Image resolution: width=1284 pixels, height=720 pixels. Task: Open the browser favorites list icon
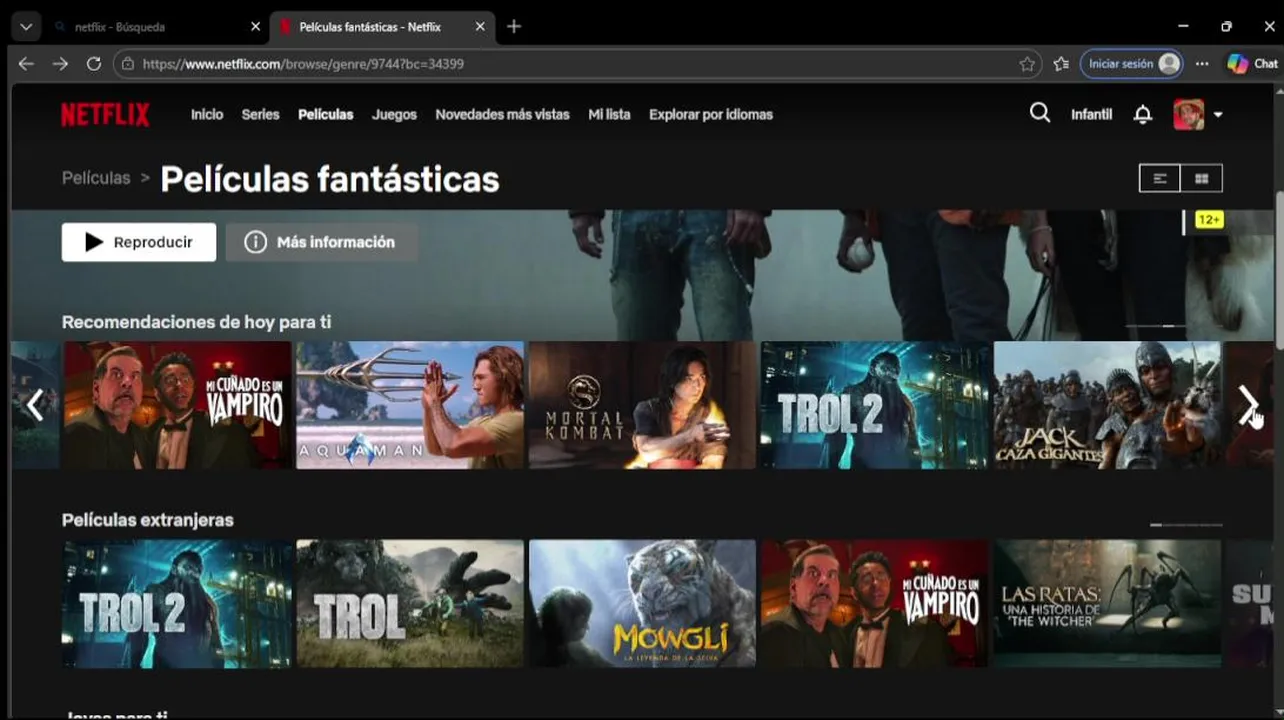(1061, 64)
